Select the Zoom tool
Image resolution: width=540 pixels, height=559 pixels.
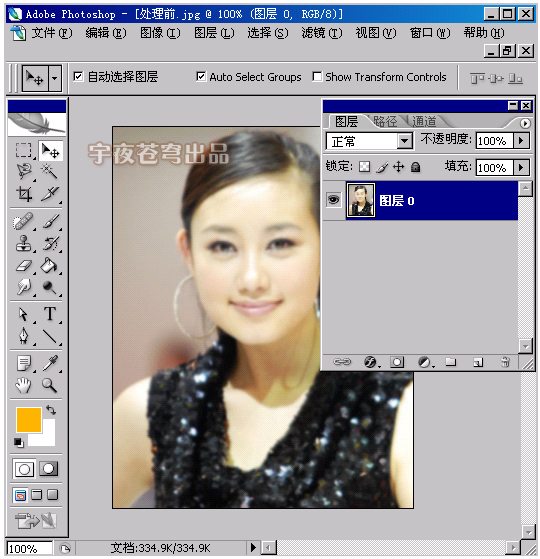(x=50, y=386)
